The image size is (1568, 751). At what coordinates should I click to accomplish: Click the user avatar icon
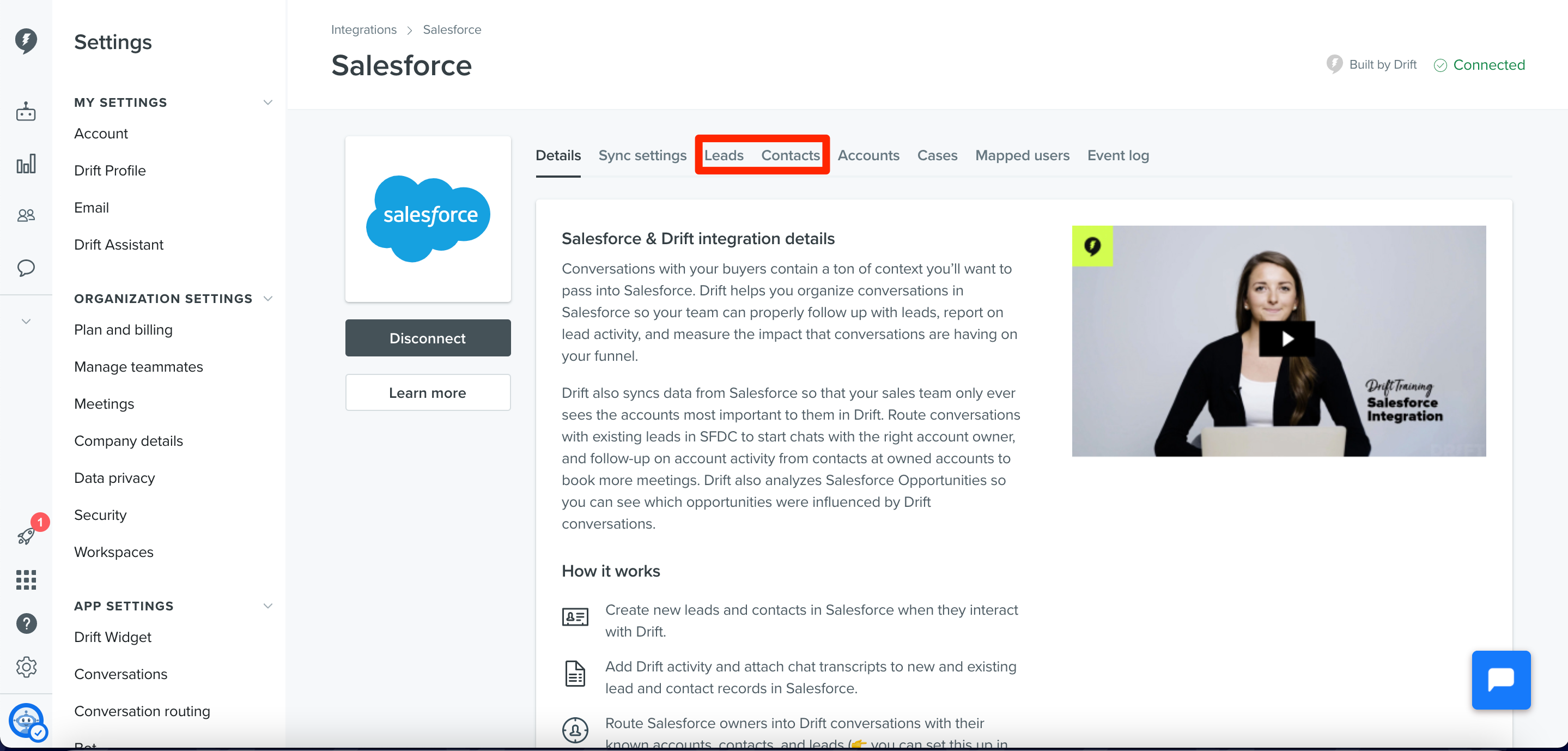point(26,720)
